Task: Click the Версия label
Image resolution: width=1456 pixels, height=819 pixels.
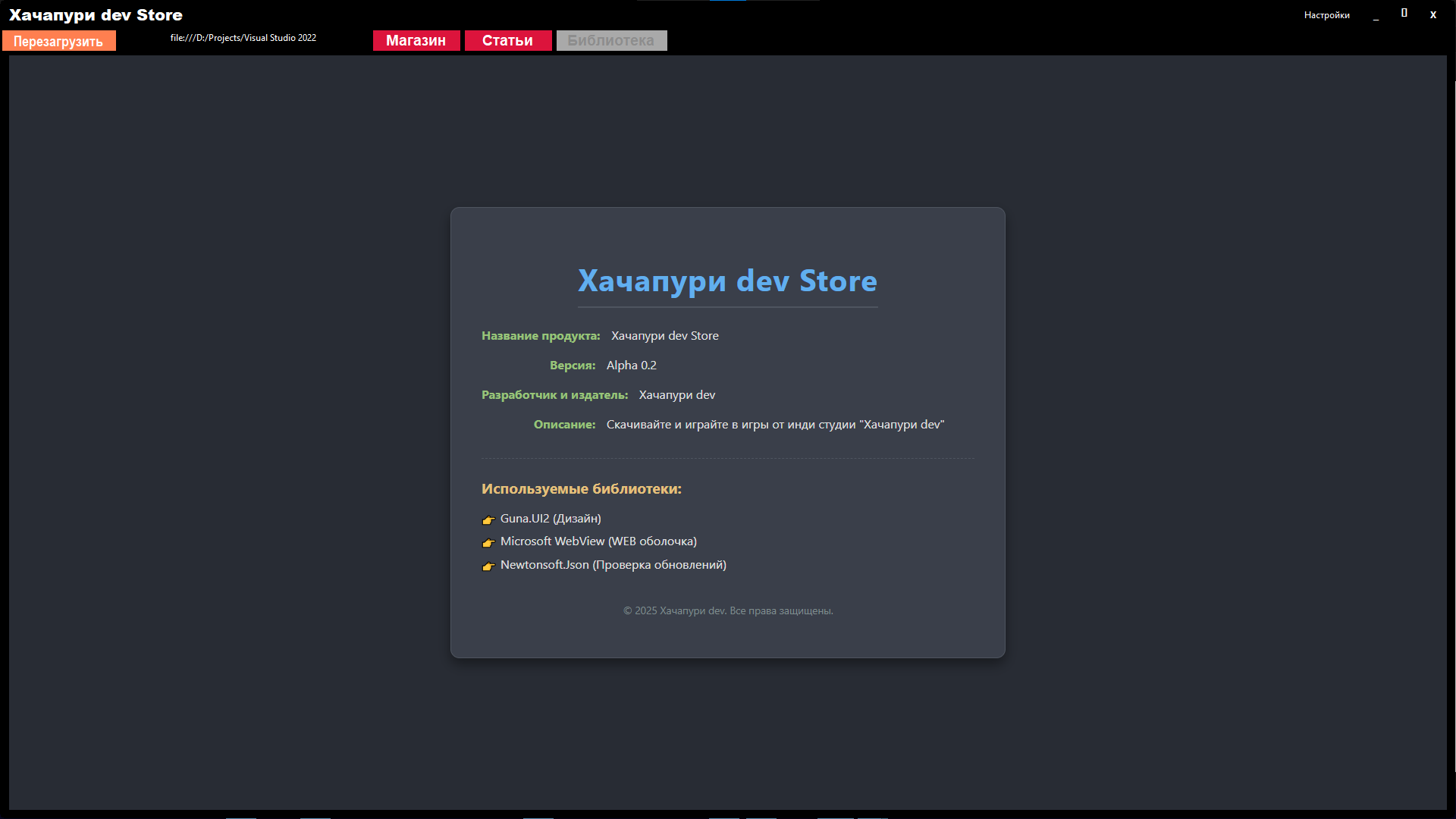Action: coord(573,366)
